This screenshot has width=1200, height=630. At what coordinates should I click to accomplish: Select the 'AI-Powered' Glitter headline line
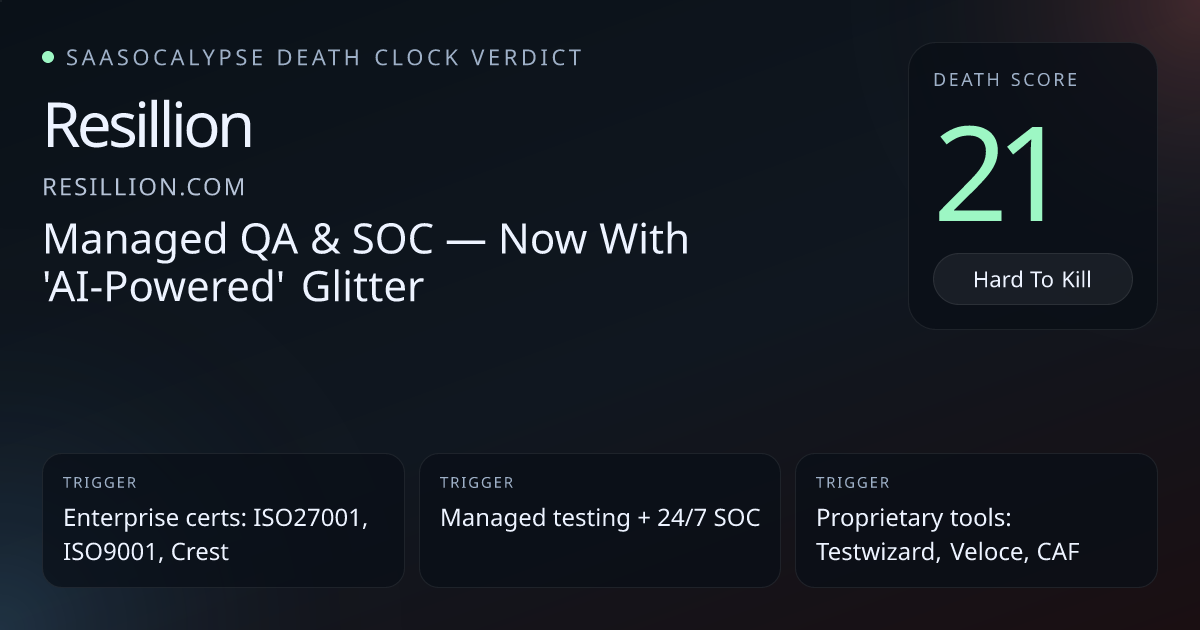pyautogui.click(x=234, y=288)
